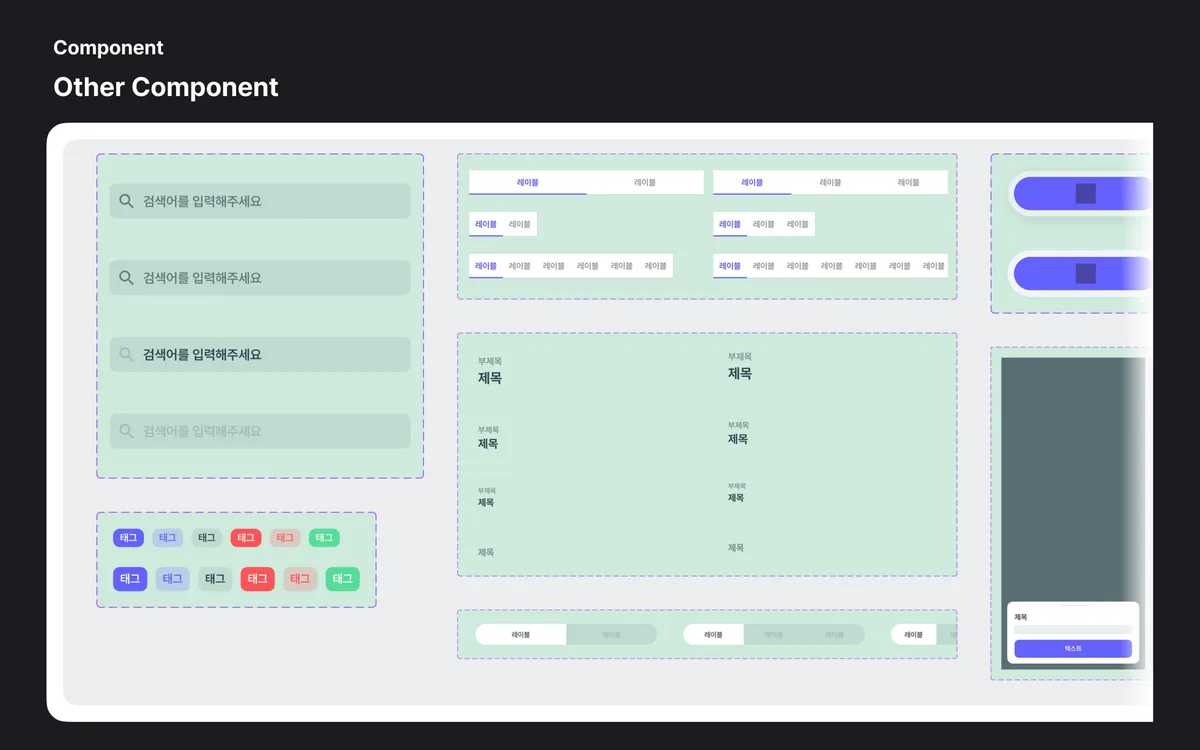1200x750 pixels.
Task: Click the square icon in the upper purple pill button
Action: [1086, 194]
